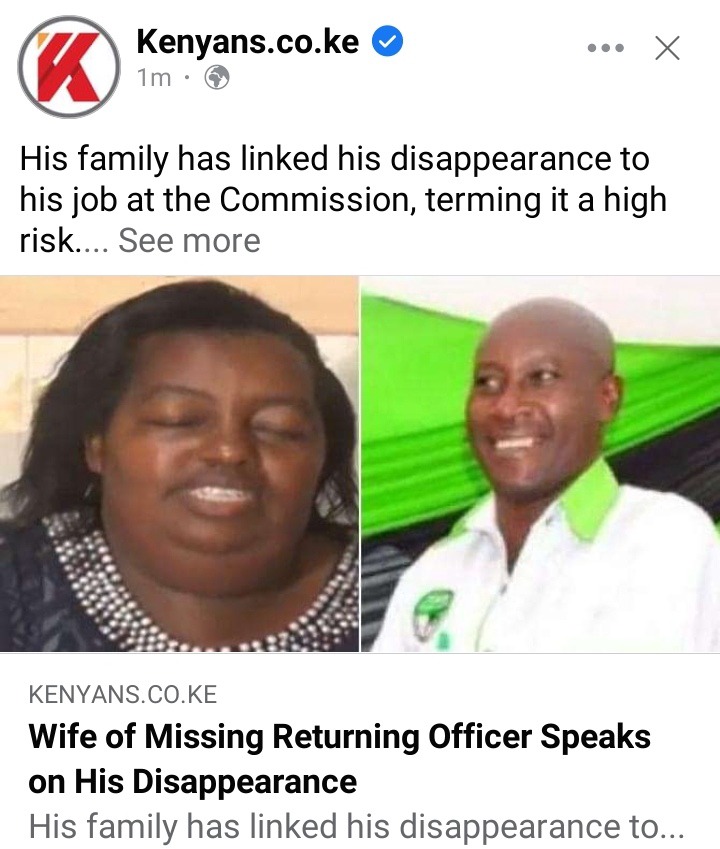Click the small dot separator beside the timestamp
The image size is (720, 849).
coord(187,78)
